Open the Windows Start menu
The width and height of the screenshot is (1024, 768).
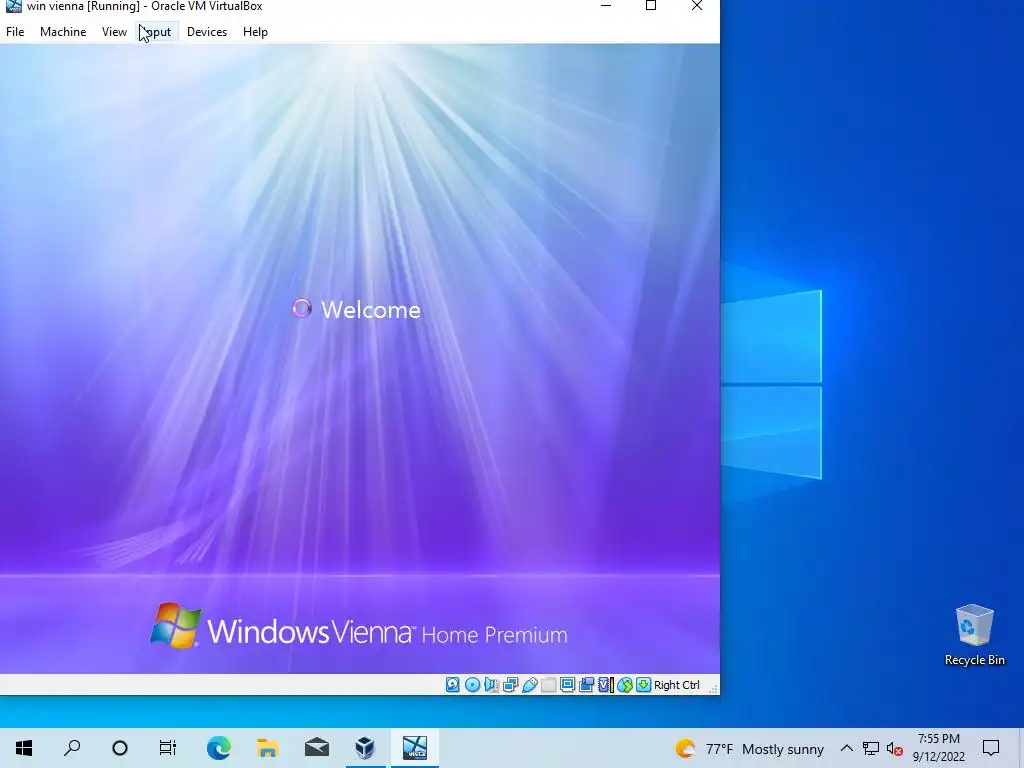pyautogui.click(x=24, y=748)
